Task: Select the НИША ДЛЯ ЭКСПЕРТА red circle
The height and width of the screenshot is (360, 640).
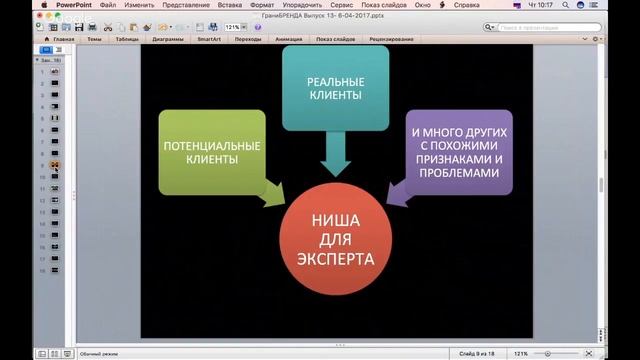Action: point(336,239)
